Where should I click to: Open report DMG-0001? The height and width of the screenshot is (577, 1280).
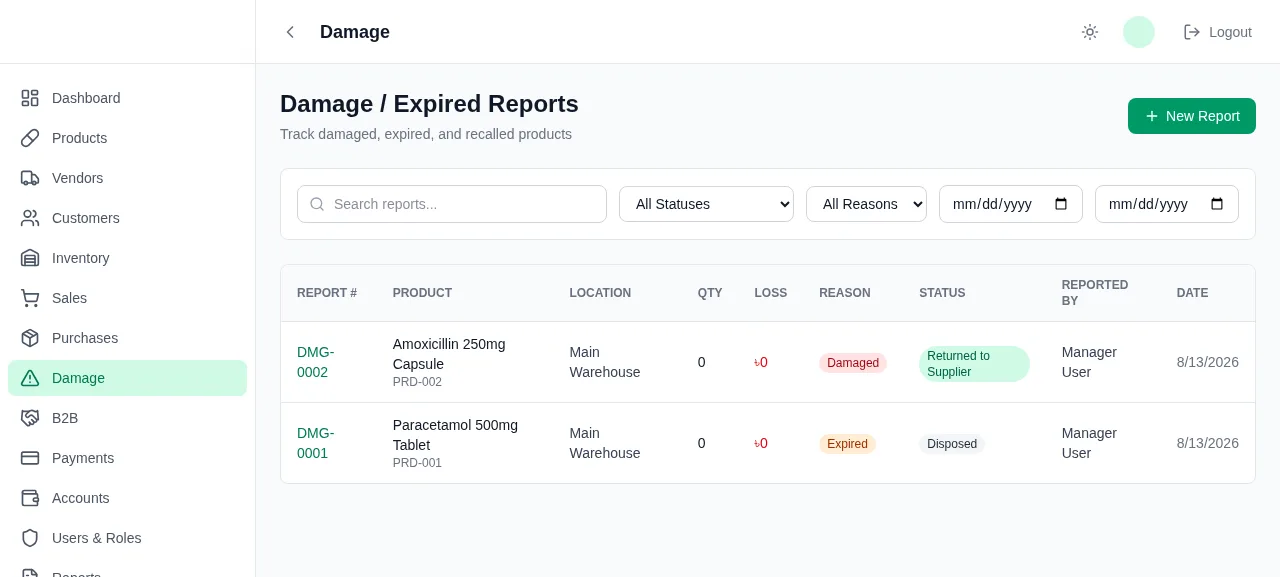pos(316,443)
